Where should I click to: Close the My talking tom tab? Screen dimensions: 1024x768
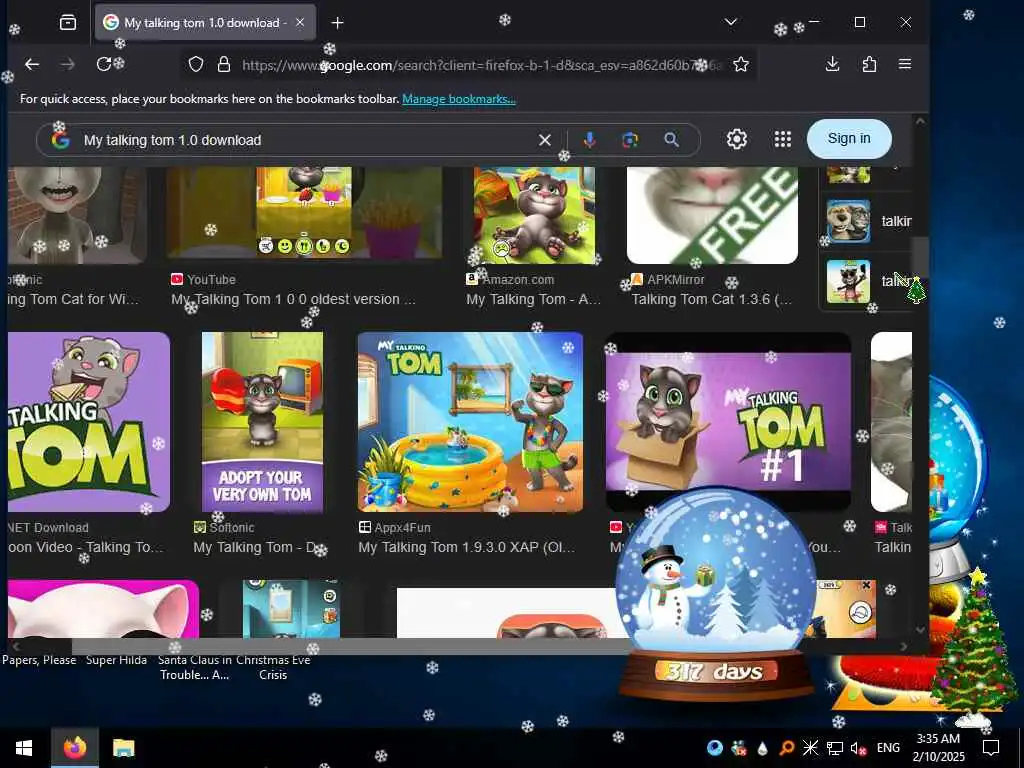[300, 22]
